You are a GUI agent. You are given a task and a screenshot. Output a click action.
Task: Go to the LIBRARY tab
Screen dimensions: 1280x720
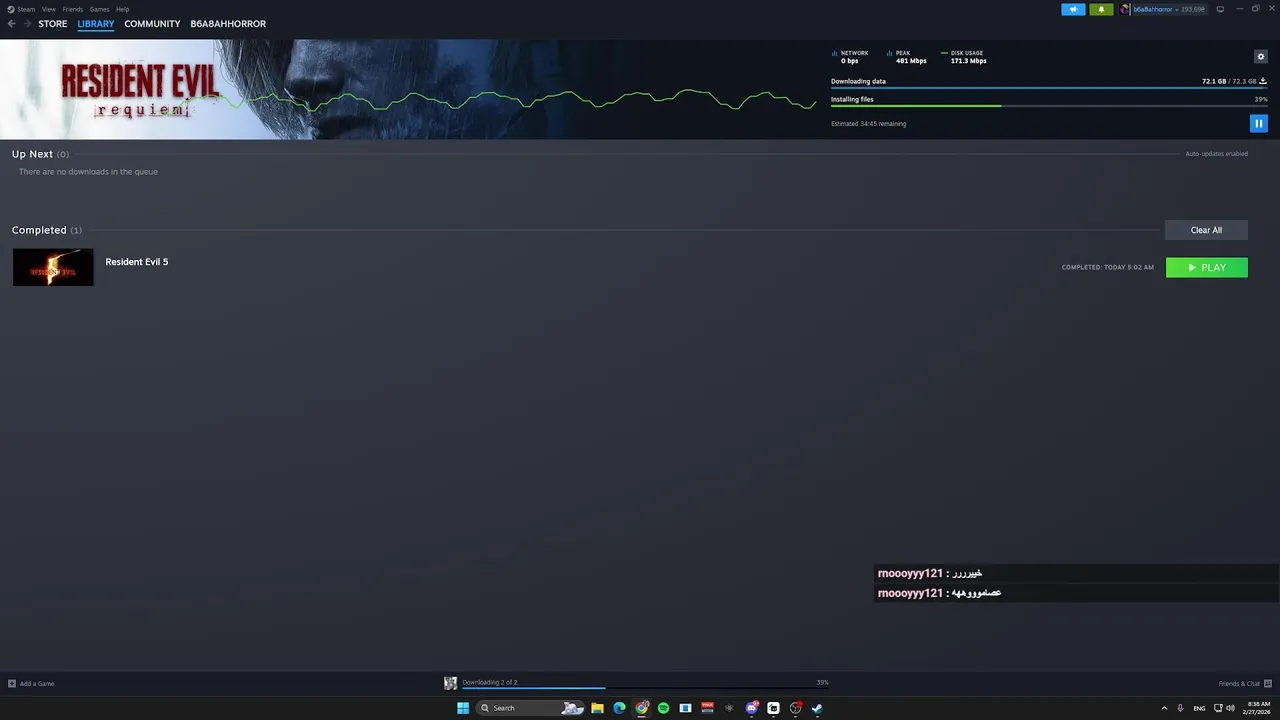point(96,24)
